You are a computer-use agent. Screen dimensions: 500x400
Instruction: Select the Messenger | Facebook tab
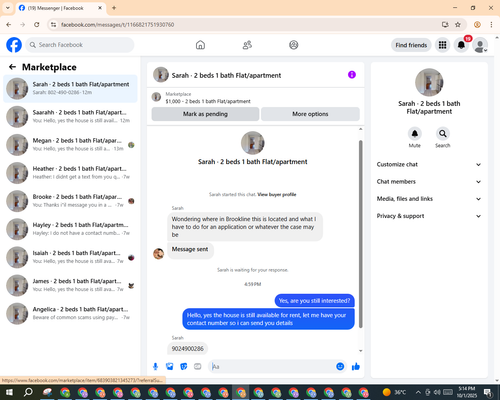pyautogui.click(x=61, y=8)
